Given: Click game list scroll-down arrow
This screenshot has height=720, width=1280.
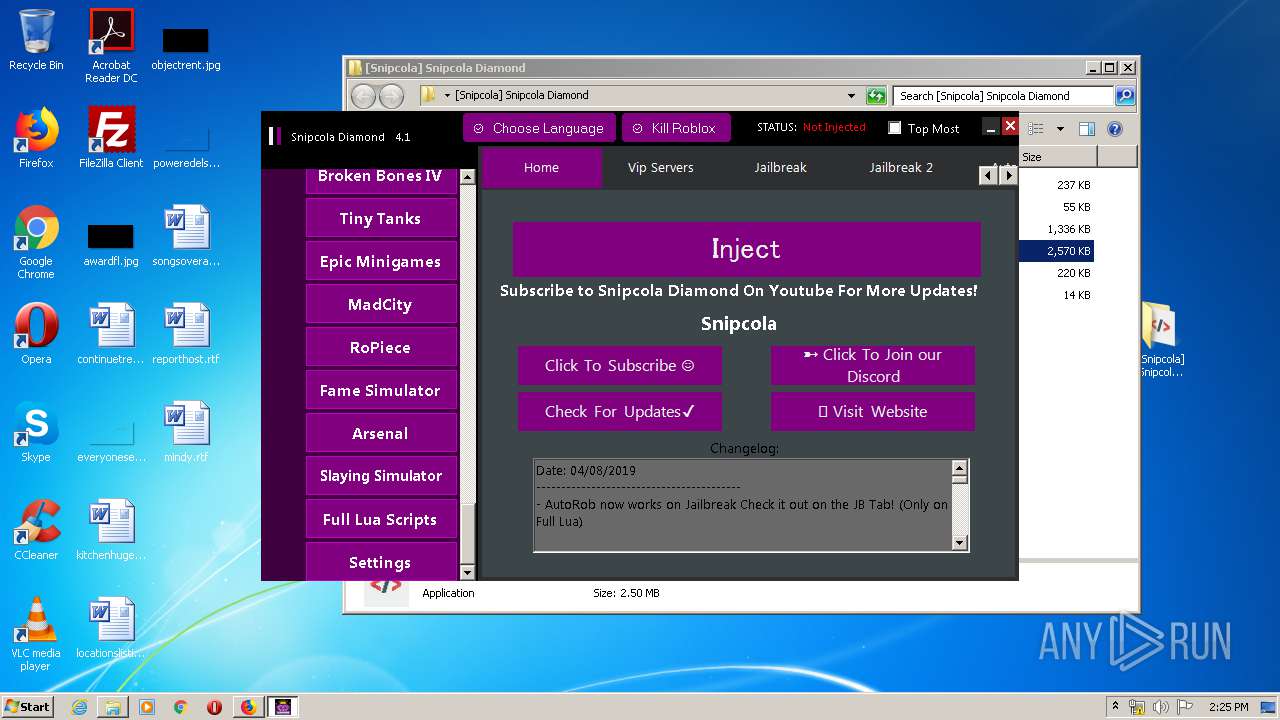Looking at the screenshot, I should click(x=466, y=572).
